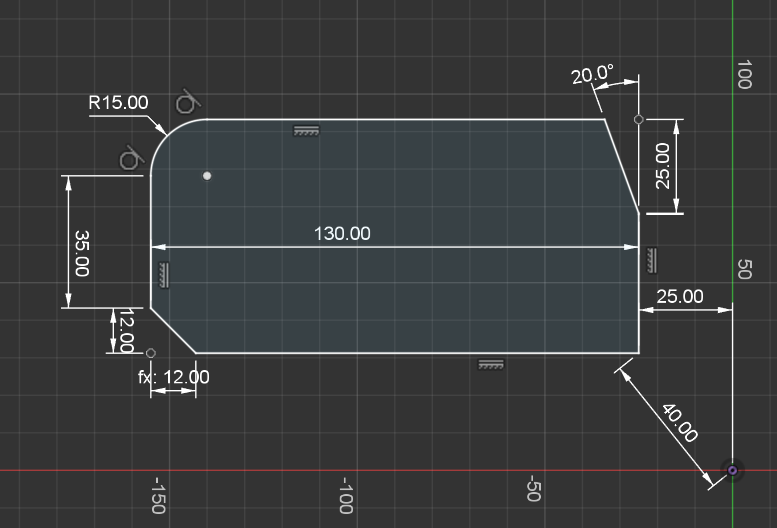Select the fillet arc at the top-left corner
Viewport: 777px width, 528px height.
click(167, 136)
